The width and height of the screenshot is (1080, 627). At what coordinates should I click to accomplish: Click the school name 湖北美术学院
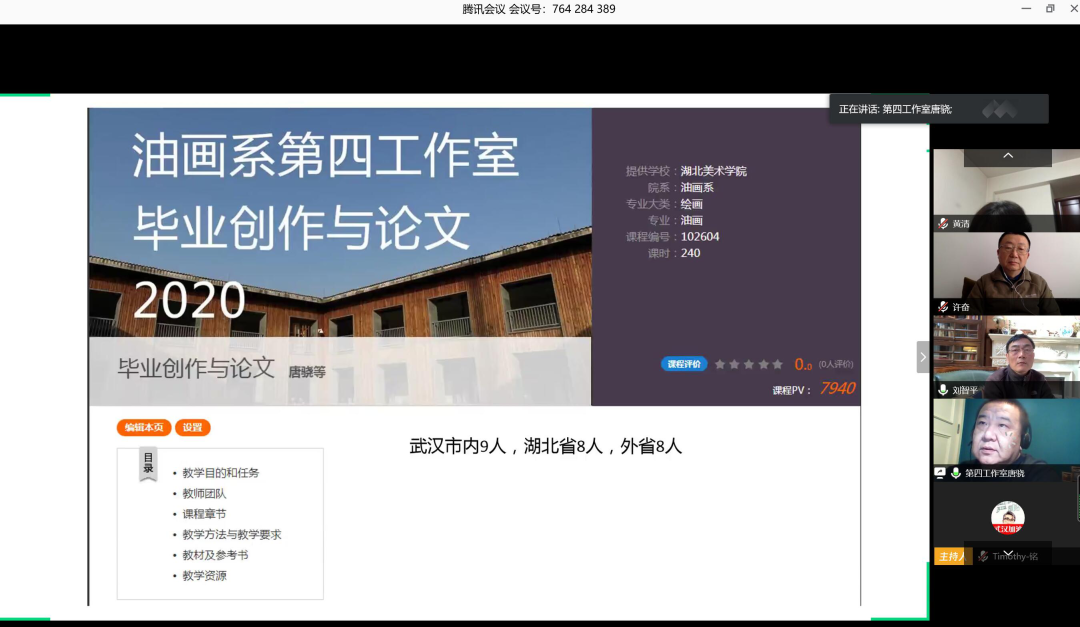pyautogui.click(x=714, y=171)
